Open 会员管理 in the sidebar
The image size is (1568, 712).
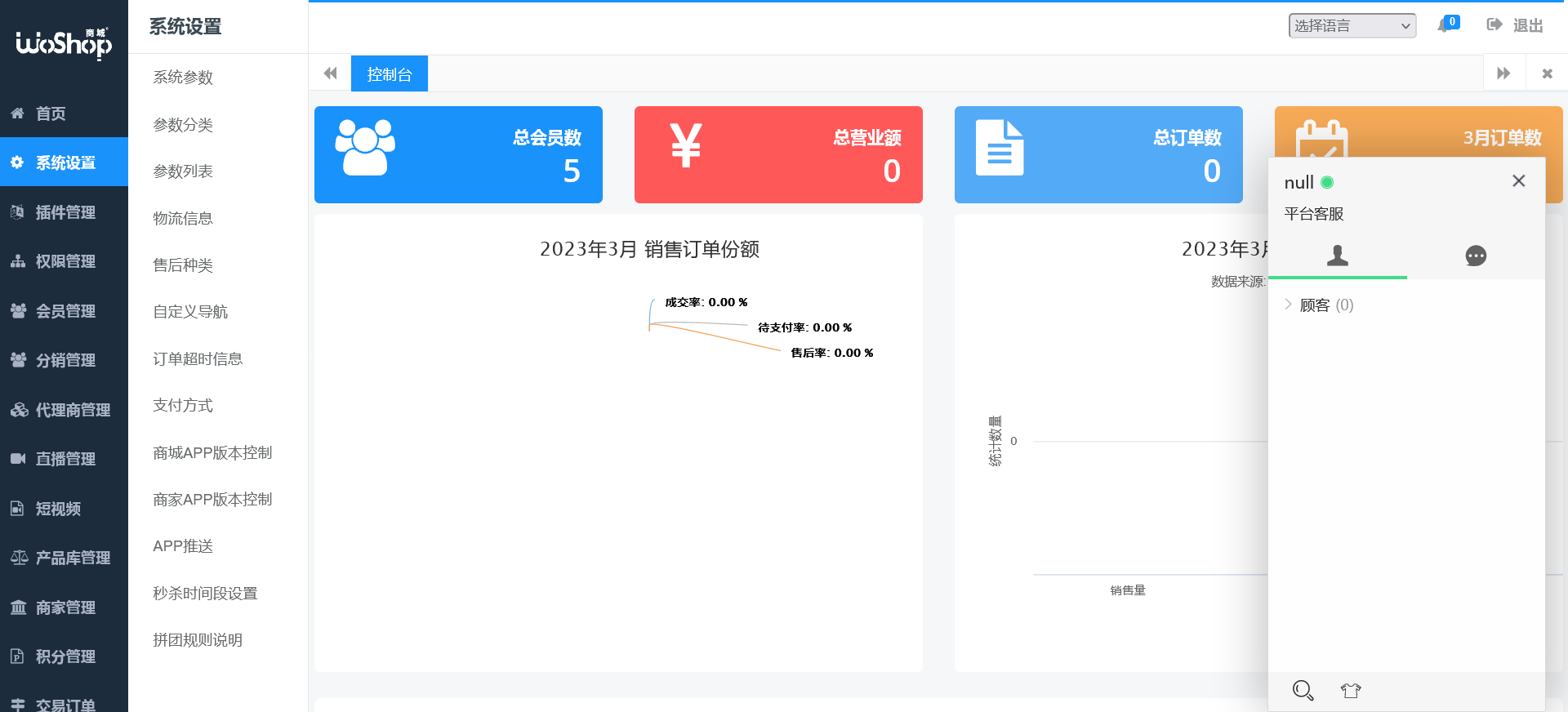tap(65, 311)
